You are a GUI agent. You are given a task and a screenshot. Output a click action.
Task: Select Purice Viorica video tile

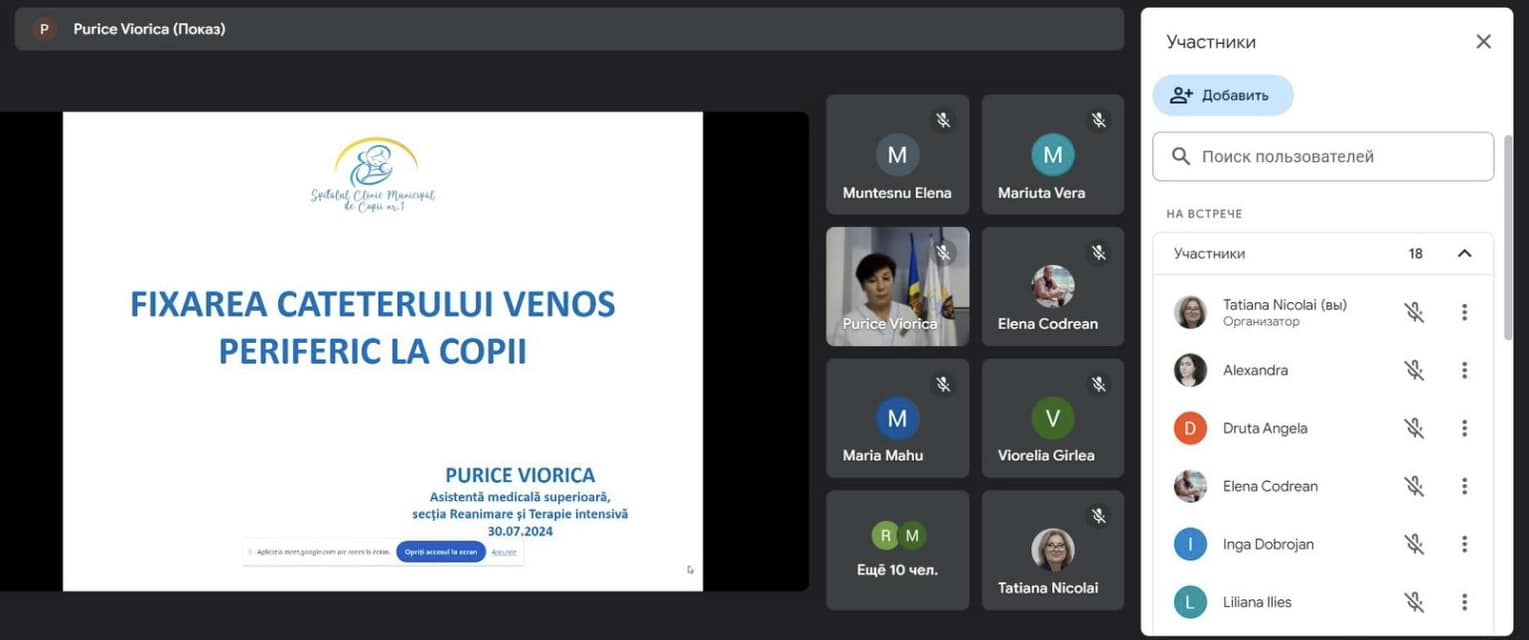click(897, 286)
